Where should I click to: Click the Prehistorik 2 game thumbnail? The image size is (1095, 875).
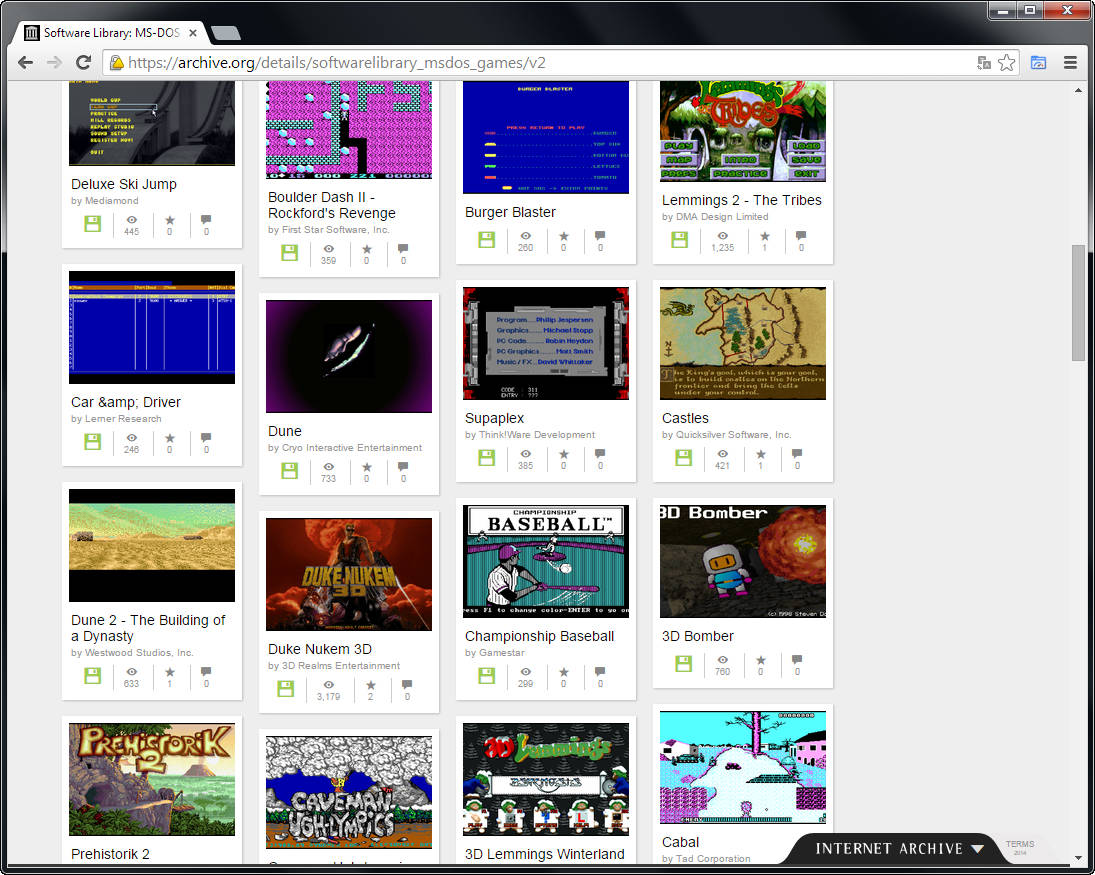(x=152, y=779)
